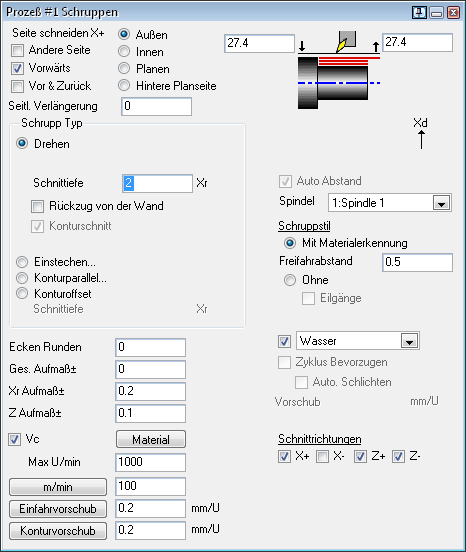Check Rückzug von der Wand

[38, 206]
